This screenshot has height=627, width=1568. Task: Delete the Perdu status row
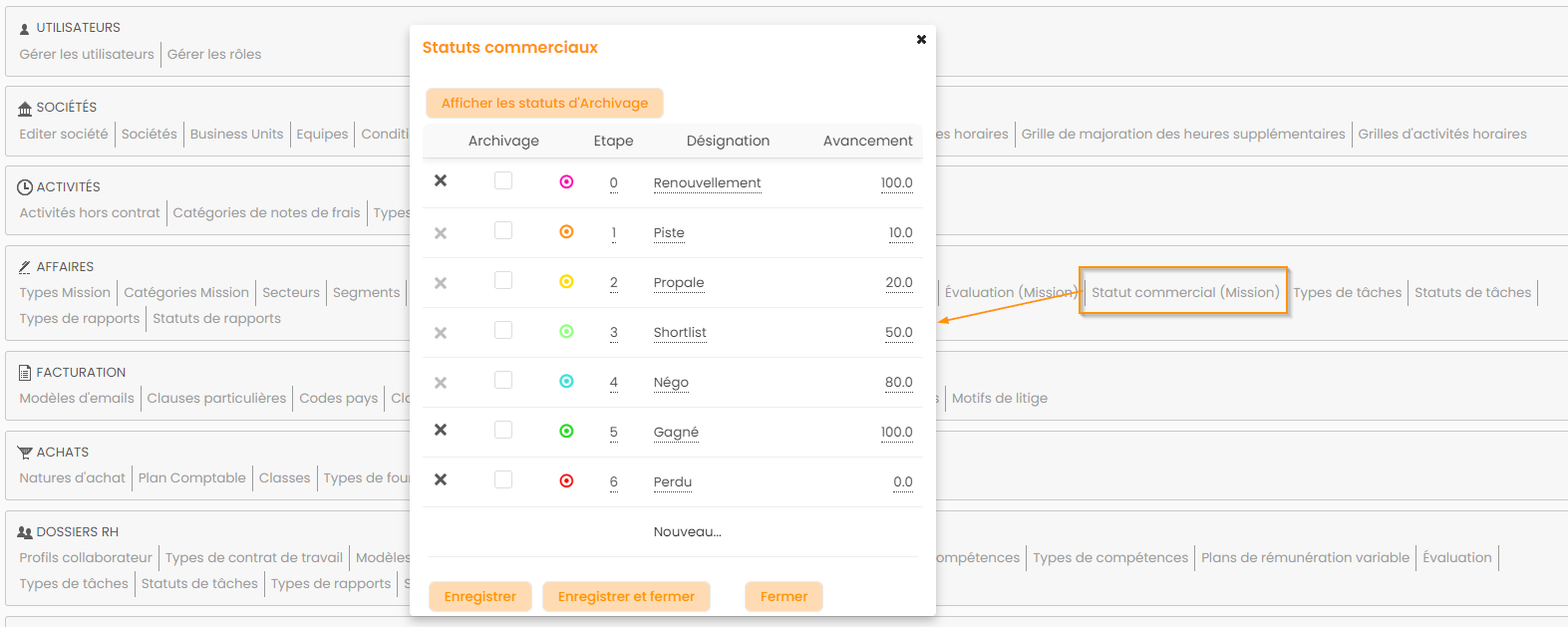pos(441,480)
